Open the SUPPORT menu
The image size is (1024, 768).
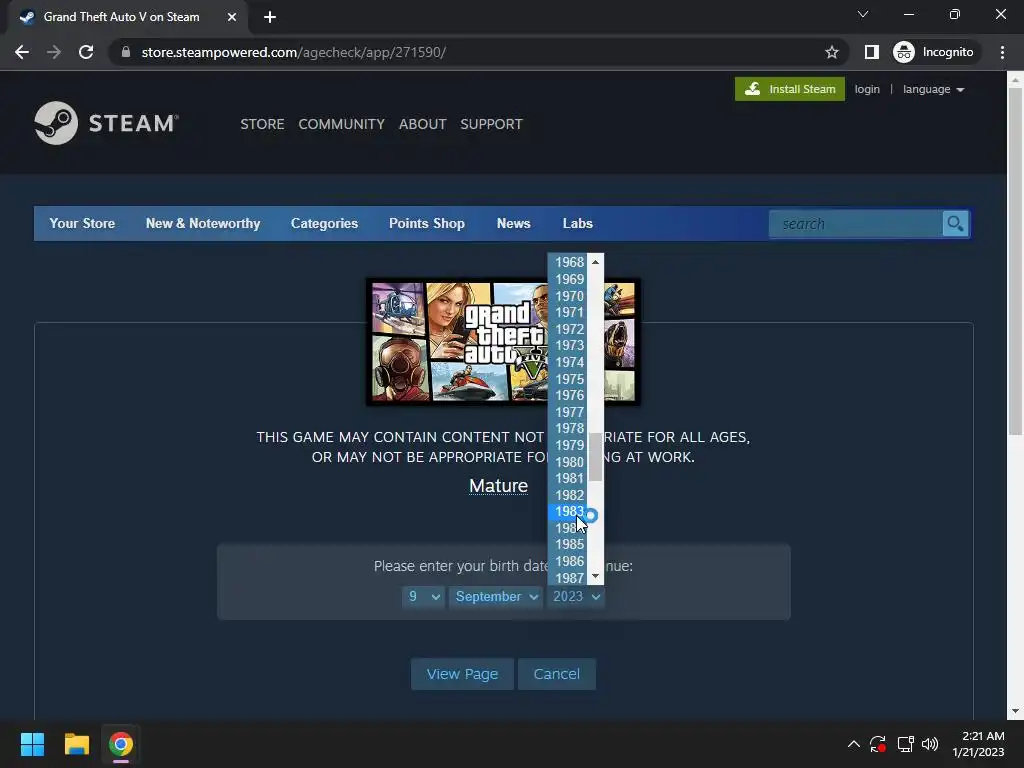point(491,124)
